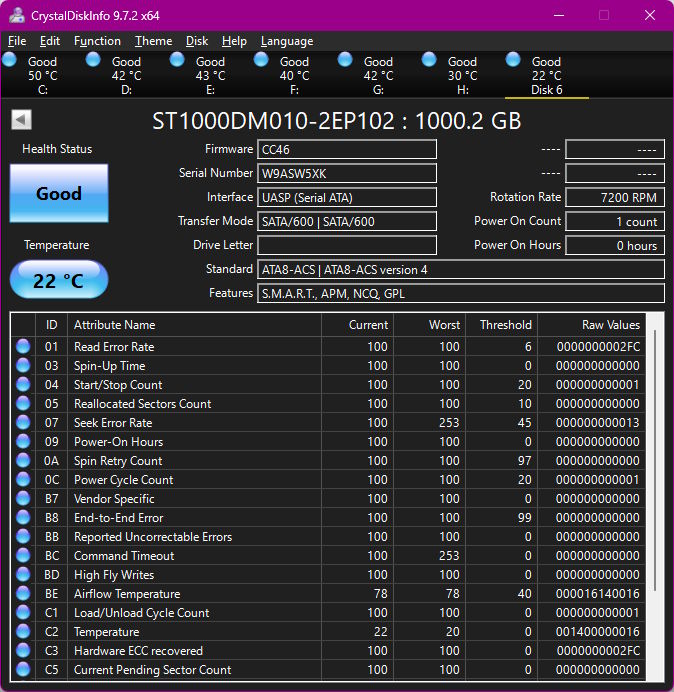The width and height of the screenshot is (674, 692).
Task: Click the Serial Number field W9ASW5XK
Action: (347, 173)
